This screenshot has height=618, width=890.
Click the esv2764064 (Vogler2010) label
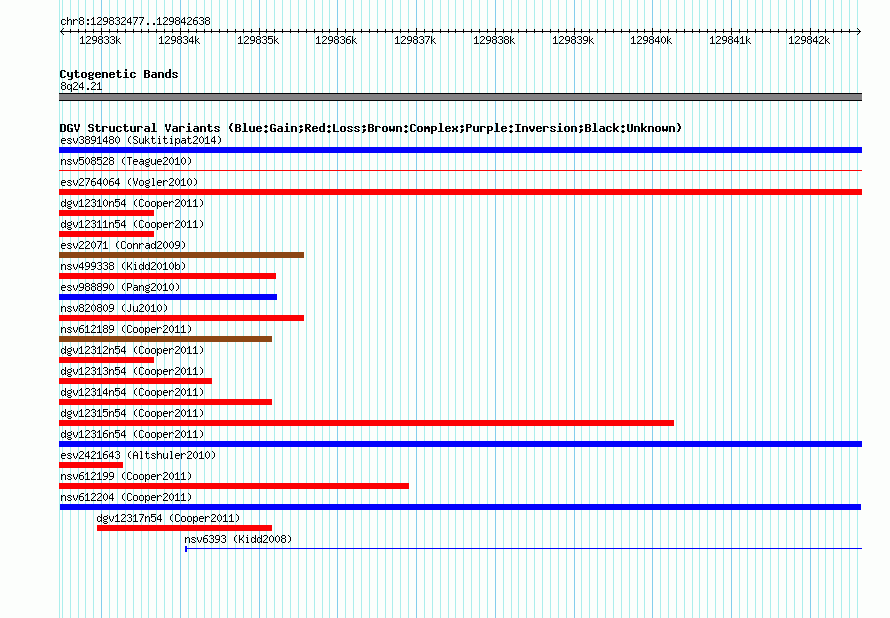[129, 182]
